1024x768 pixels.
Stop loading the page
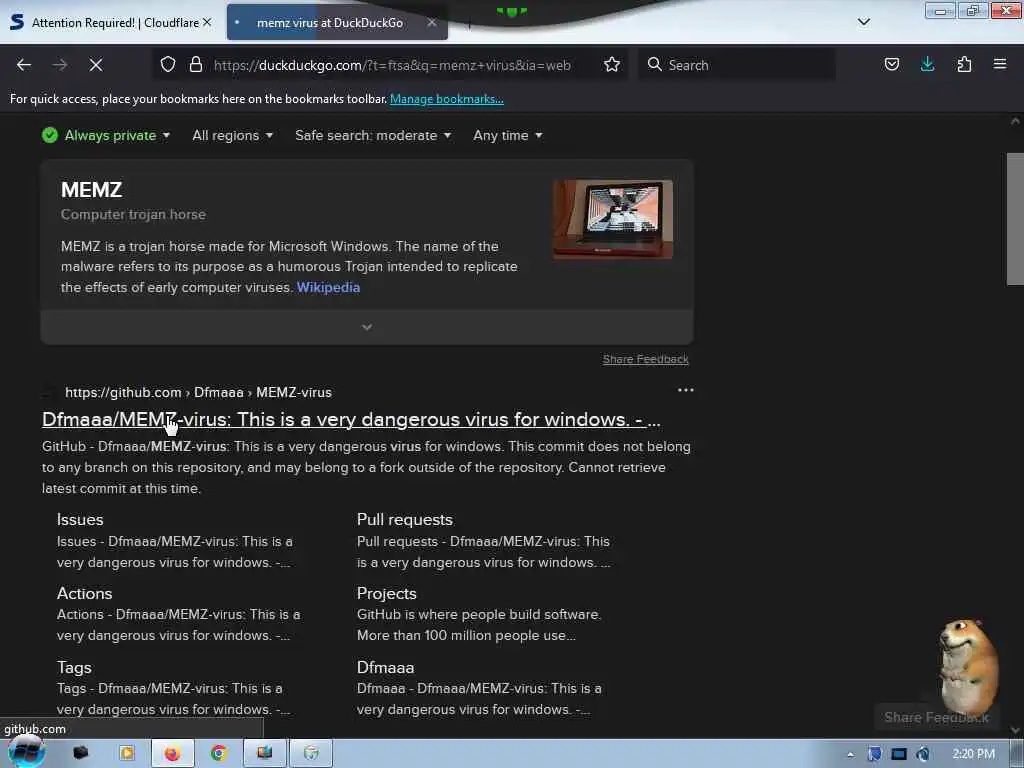click(95, 65)
